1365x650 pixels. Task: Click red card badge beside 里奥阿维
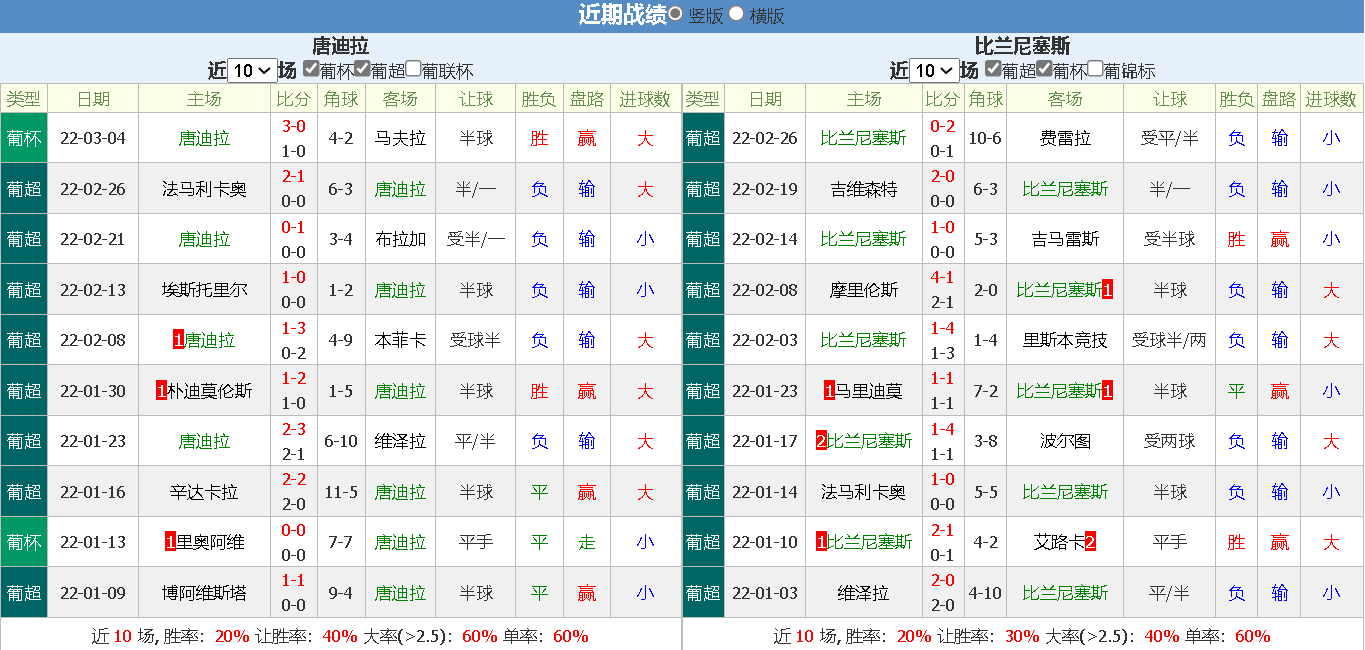coord(171,542)
